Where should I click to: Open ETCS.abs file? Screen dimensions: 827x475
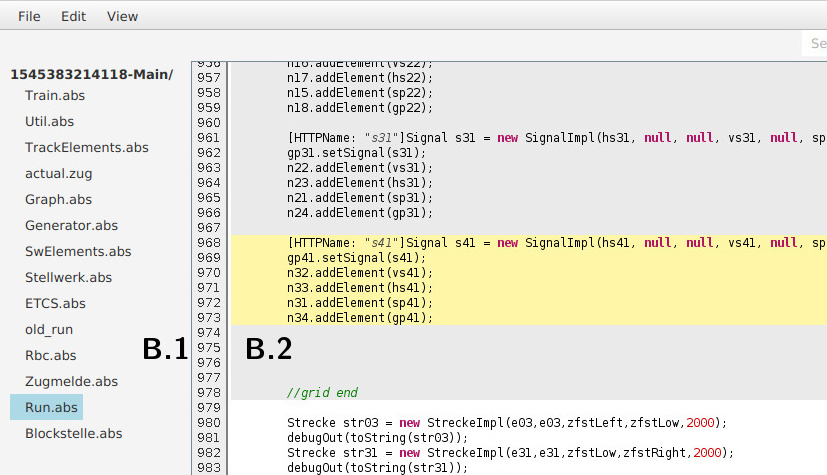click(x=55, y=303)
